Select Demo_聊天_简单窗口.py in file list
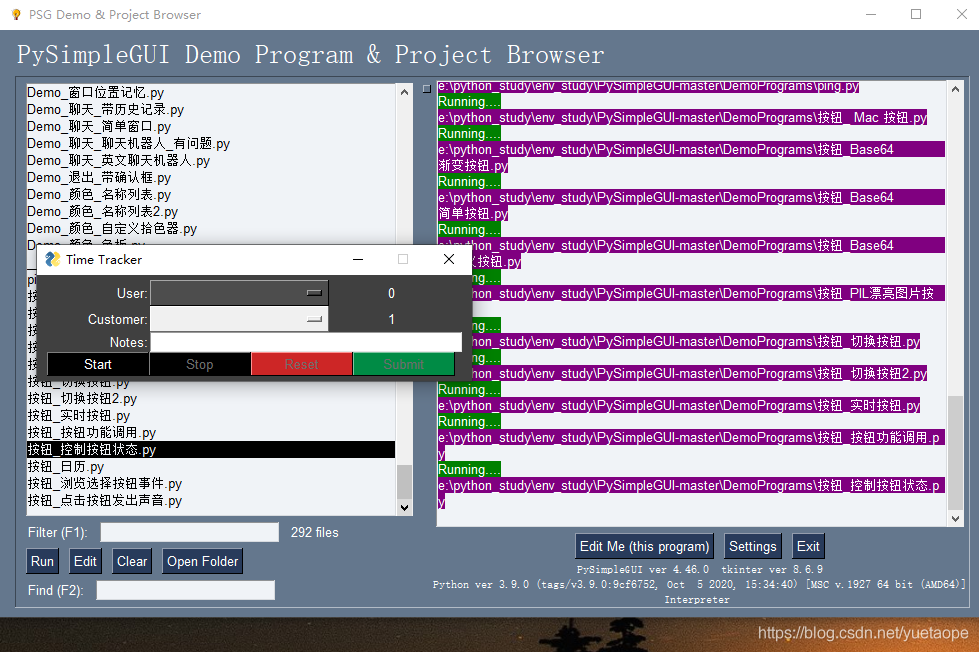The width and height of the screenshot is (979, 652). 211,126
